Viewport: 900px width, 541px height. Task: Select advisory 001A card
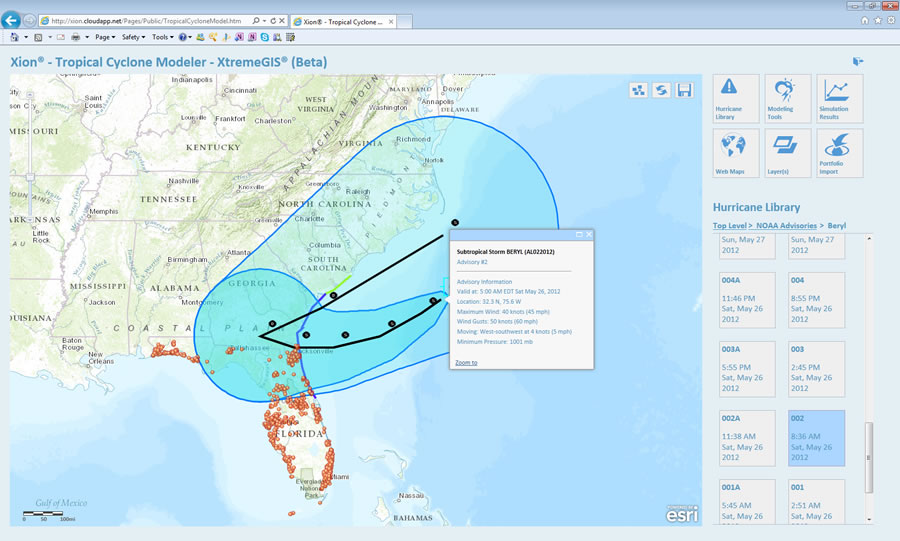pos(747,501)
